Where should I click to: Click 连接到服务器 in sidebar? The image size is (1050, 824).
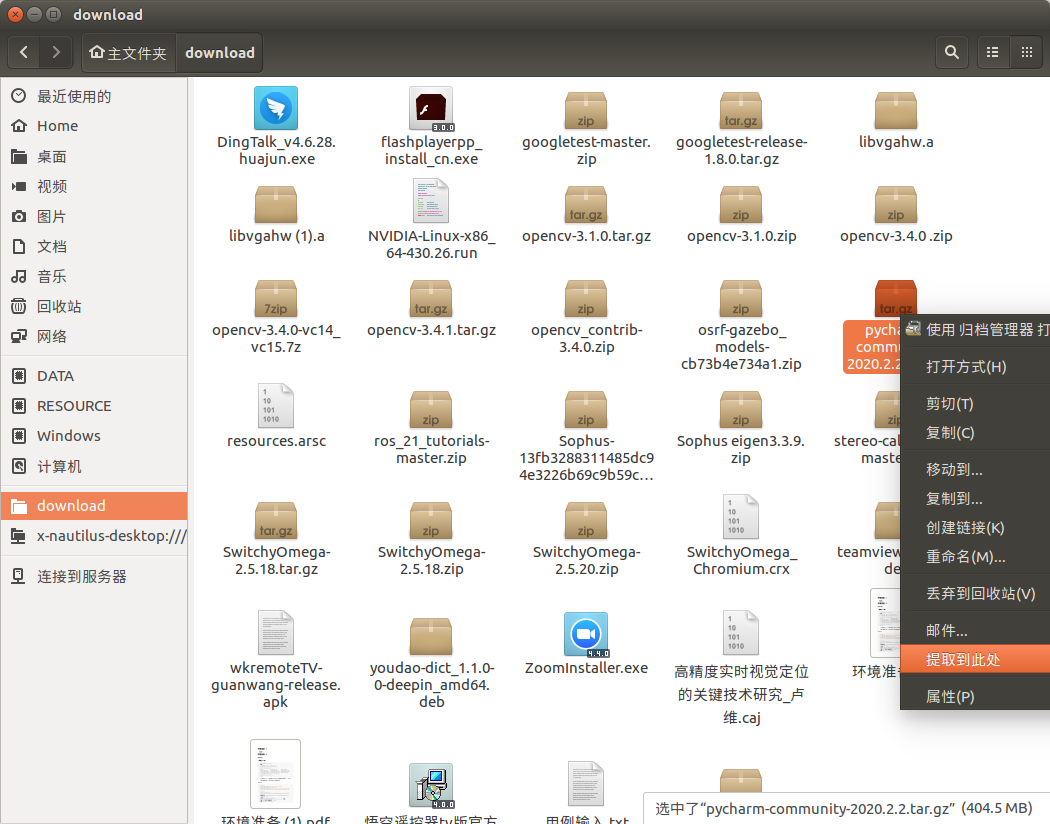point(94,576)
